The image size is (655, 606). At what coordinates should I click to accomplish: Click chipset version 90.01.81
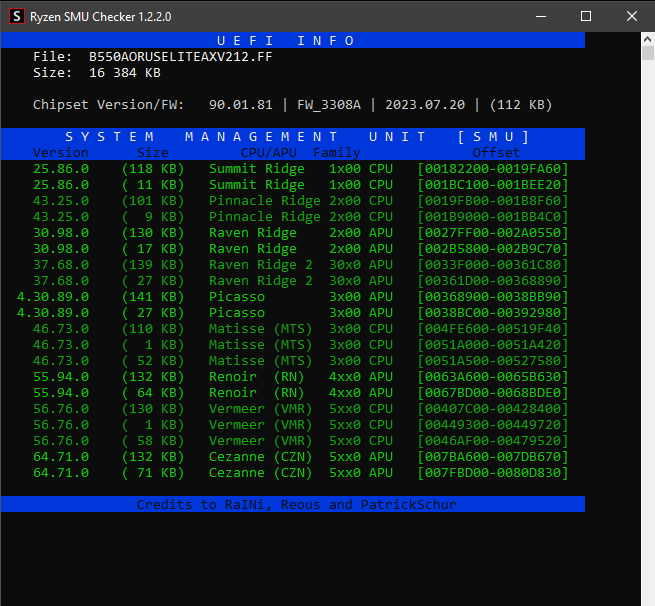(241, 105)
